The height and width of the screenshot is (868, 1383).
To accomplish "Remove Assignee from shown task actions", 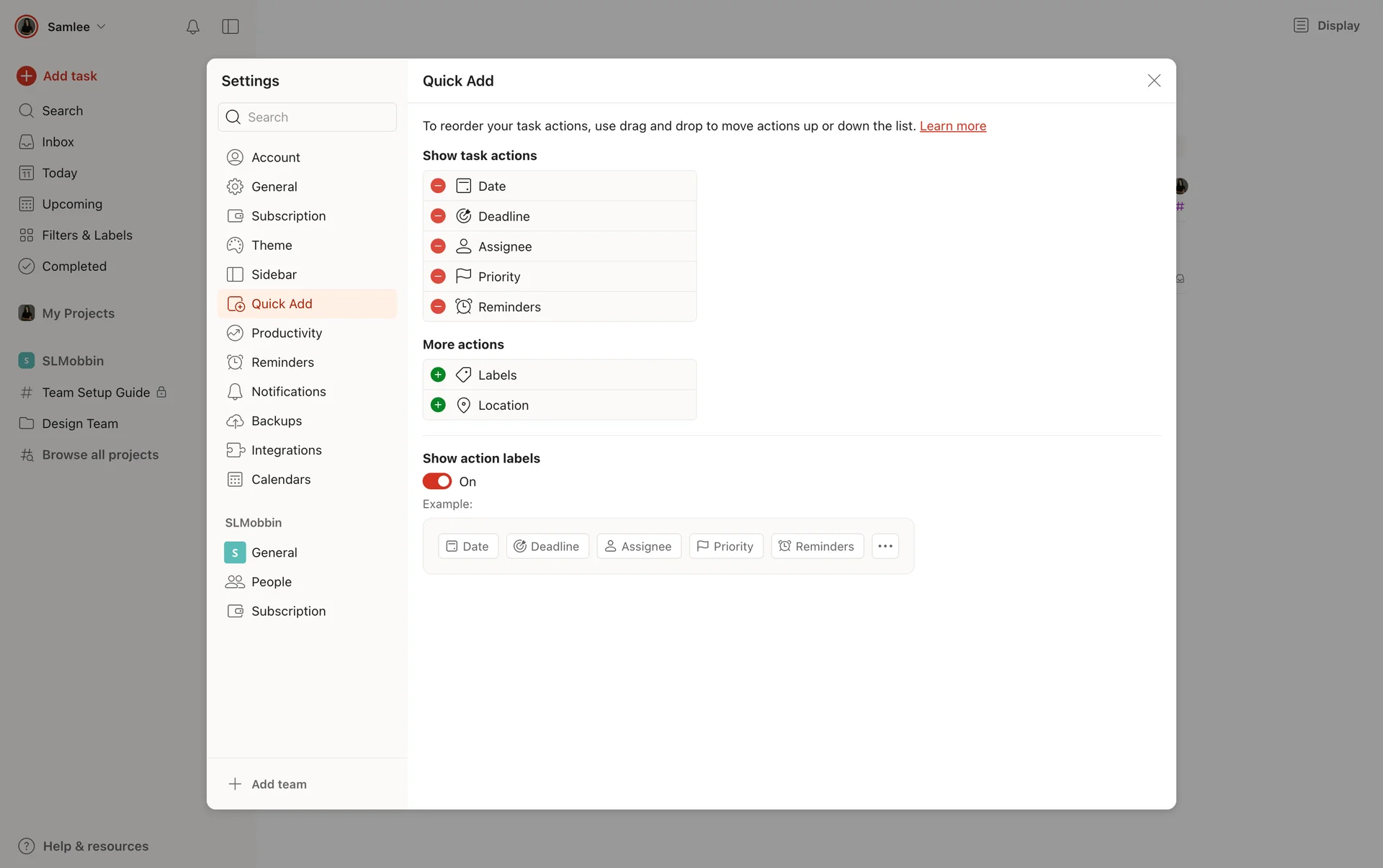I will coord(438,246).
